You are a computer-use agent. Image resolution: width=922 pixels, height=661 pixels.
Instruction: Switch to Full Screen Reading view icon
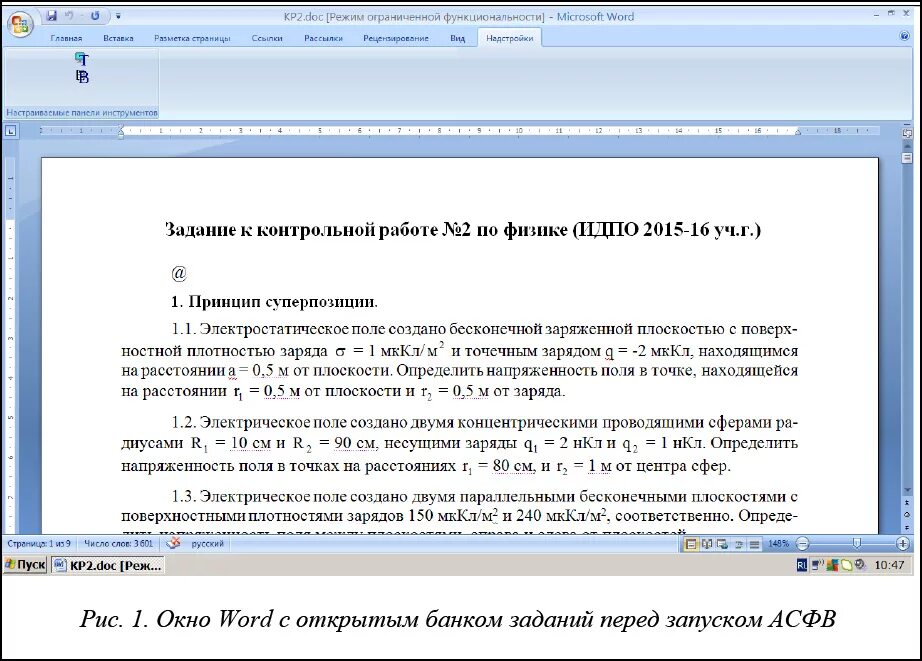click(707, 544)
